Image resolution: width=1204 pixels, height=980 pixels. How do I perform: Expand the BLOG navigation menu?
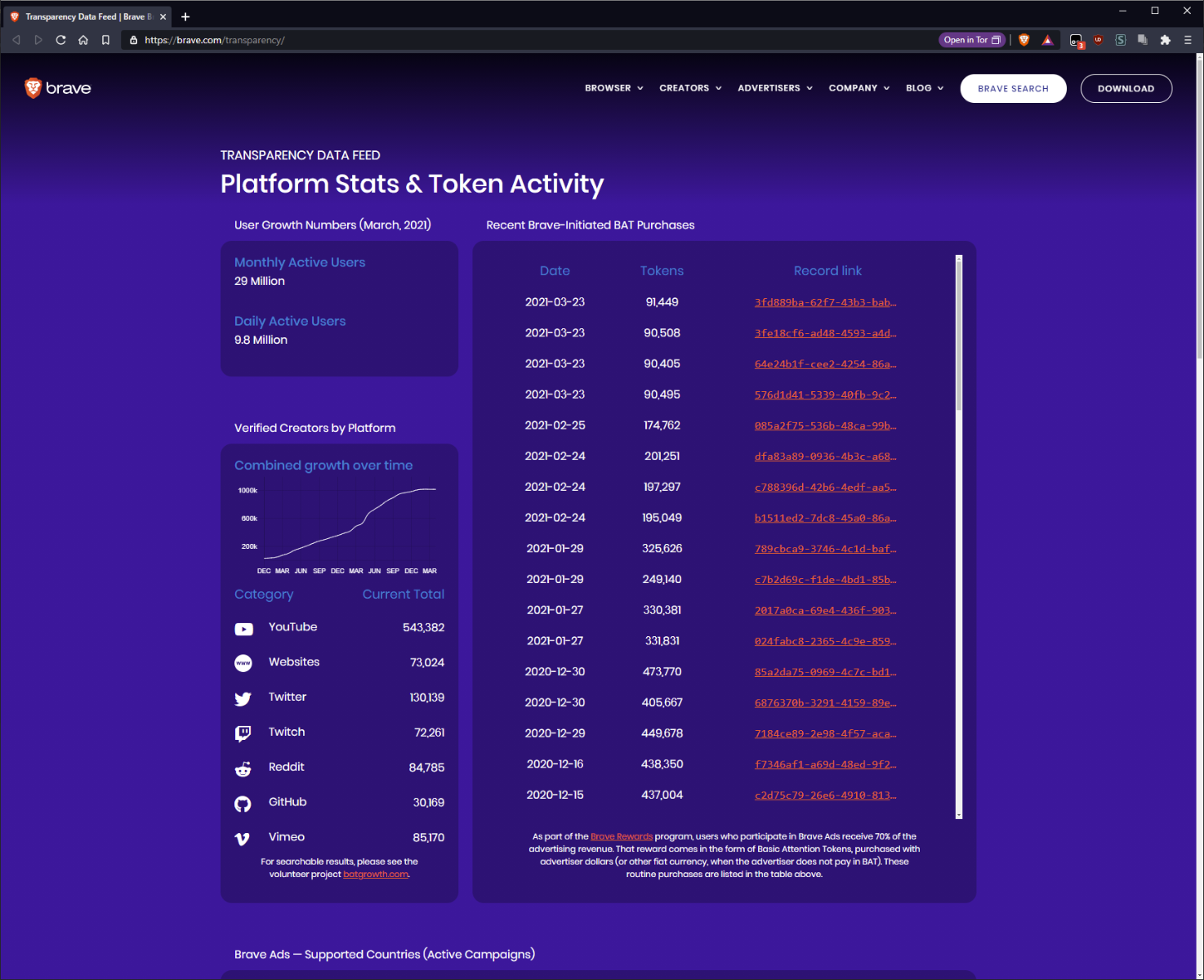[x=925, y=88]
